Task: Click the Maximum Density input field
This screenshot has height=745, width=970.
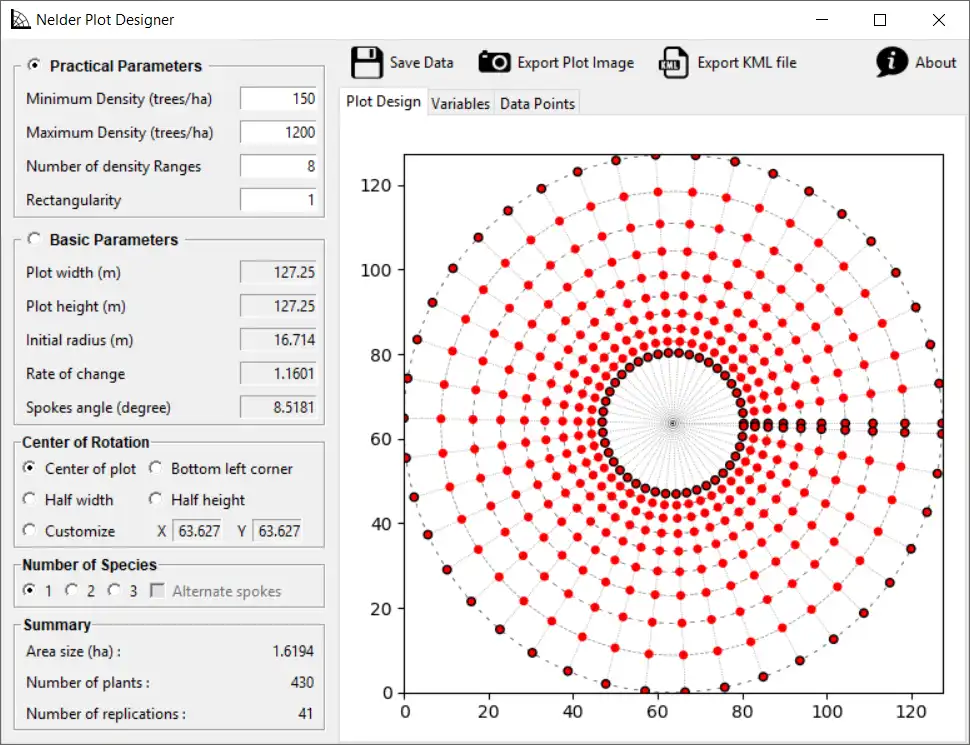Action: (x=278, y=132)
